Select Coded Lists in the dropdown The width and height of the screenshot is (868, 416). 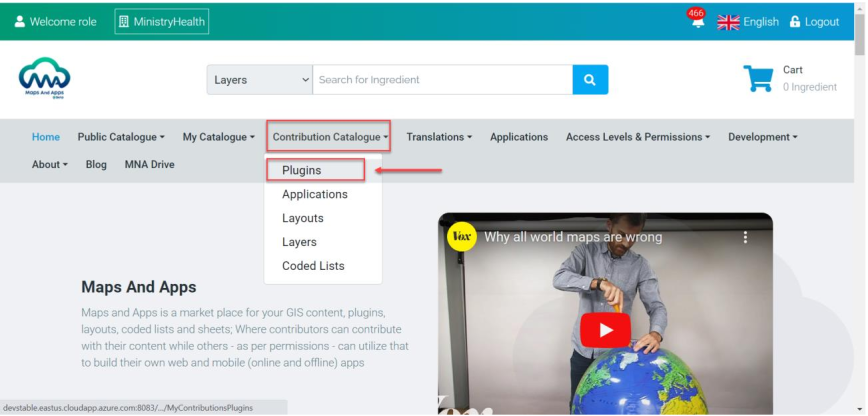point(313,266)
